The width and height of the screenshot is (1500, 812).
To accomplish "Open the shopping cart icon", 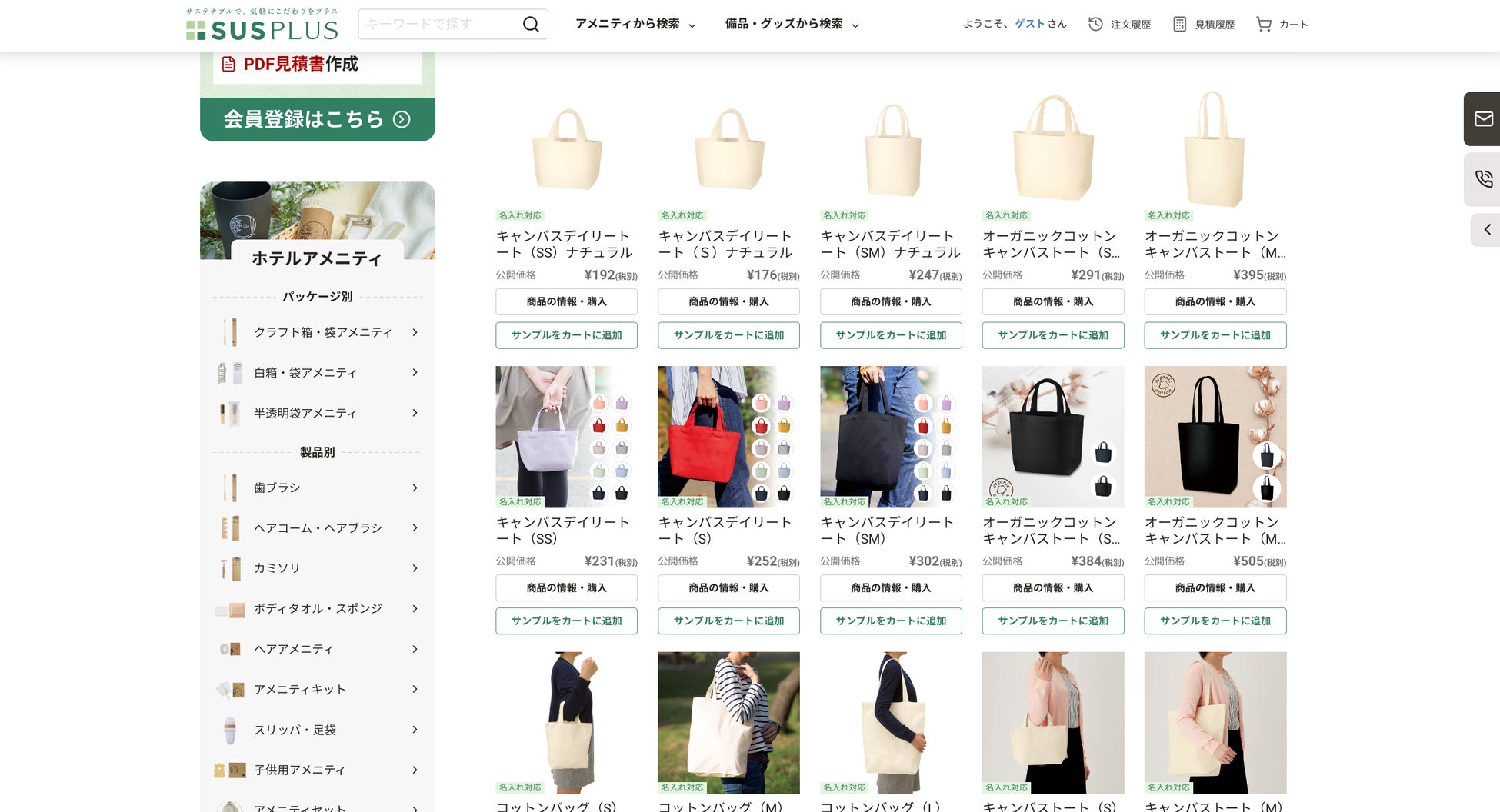I will pyautogui.click(x=1264, y=25).
